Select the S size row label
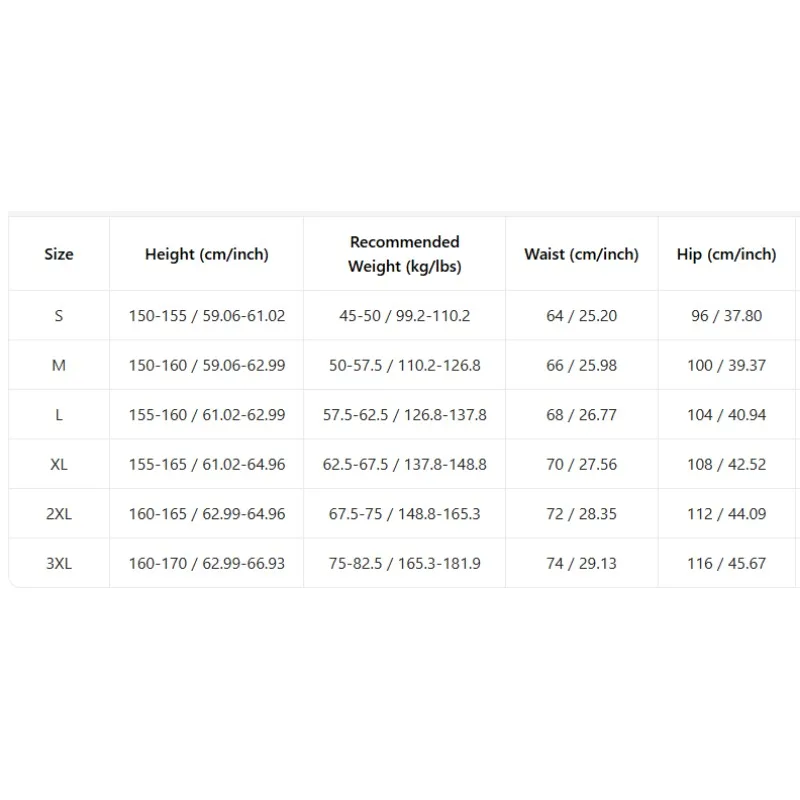The height and width of the screenshot is (800, 800). (59, 316)
